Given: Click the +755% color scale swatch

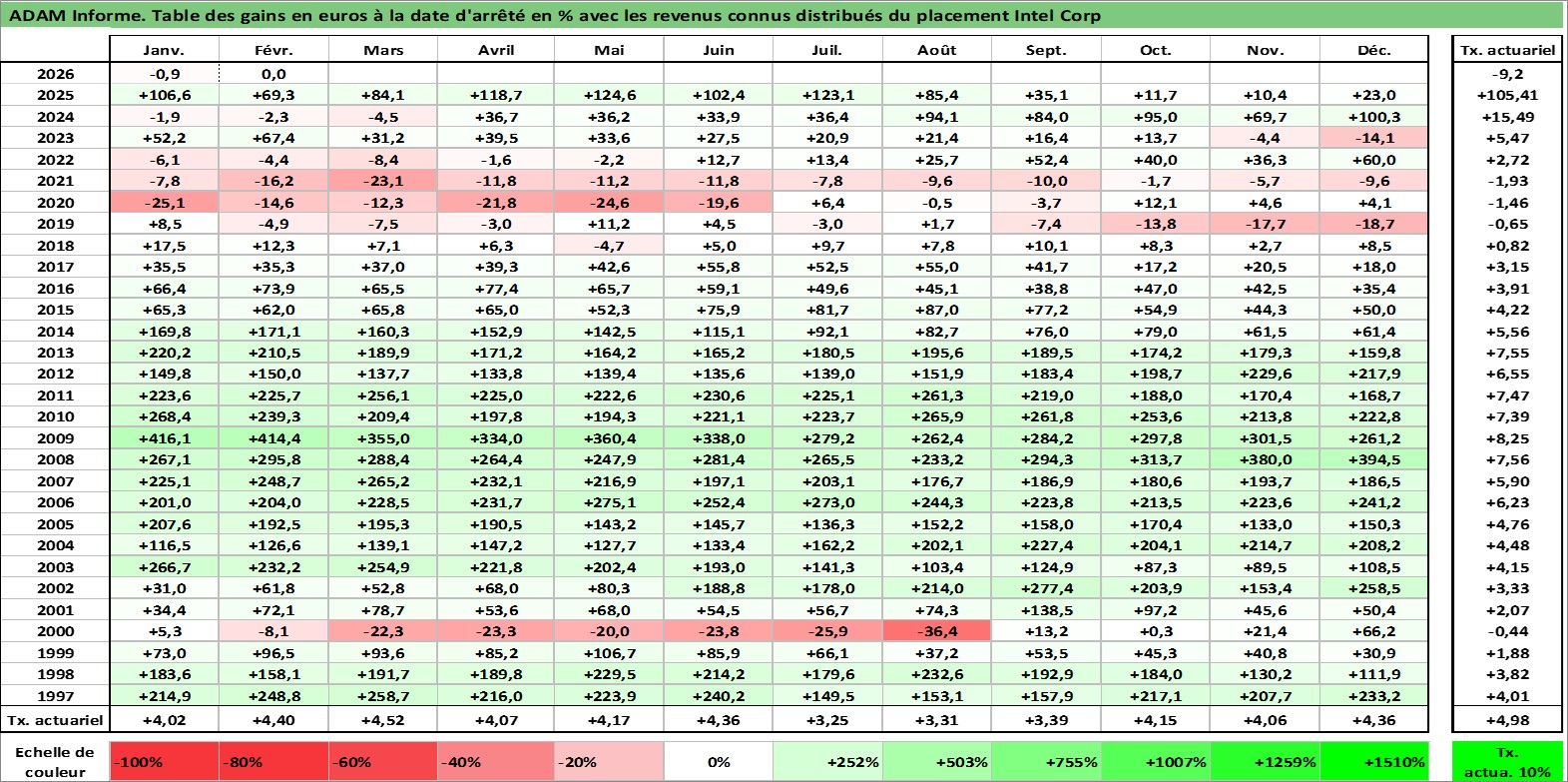Looking at the screenshot, I should (1046, 761).
